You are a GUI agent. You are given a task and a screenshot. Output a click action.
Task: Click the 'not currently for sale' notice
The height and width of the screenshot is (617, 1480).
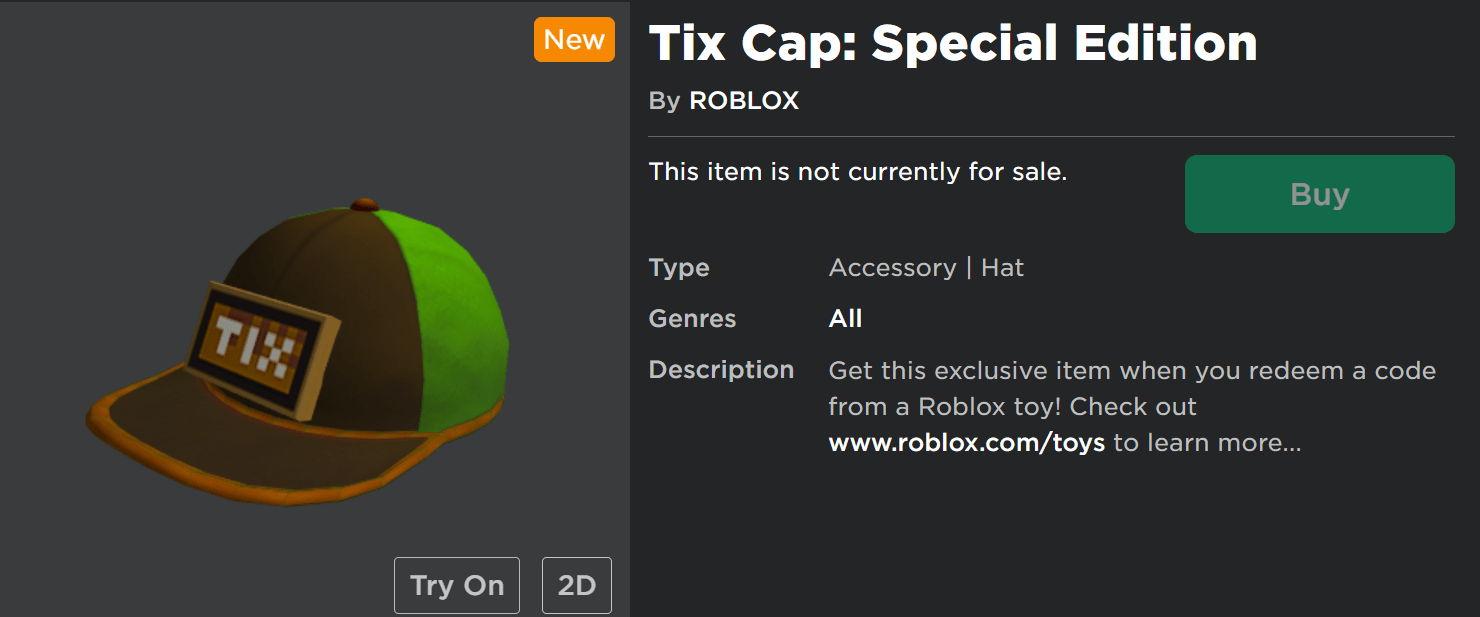858,171
